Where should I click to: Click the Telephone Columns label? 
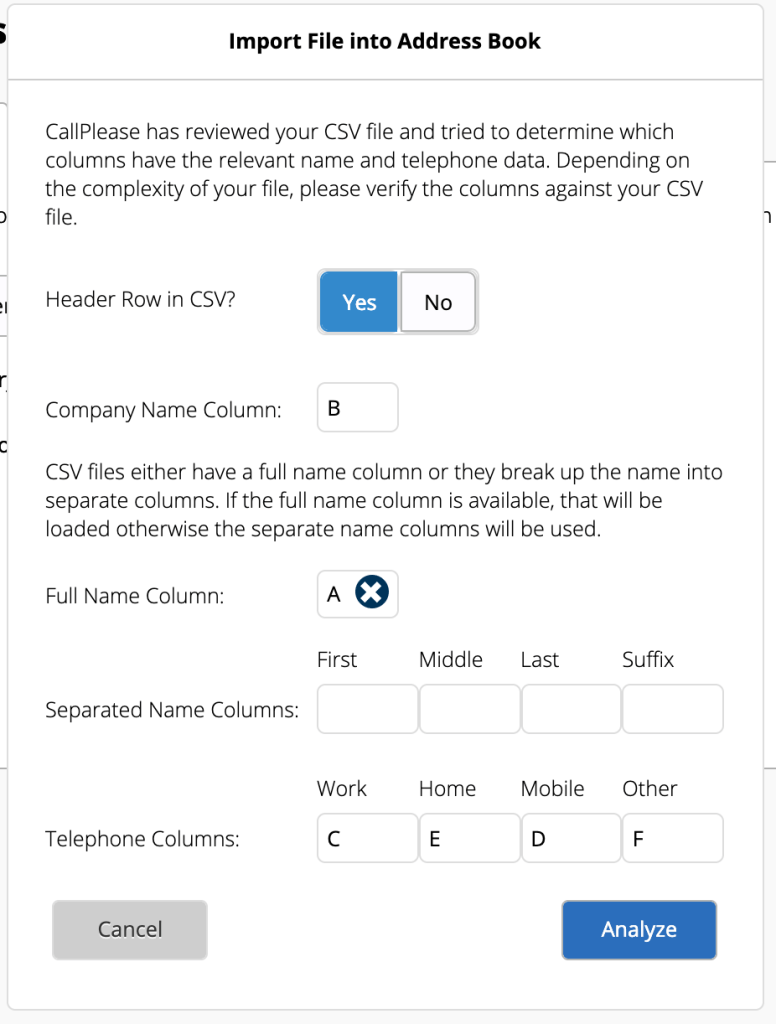[x=142, y=839]
